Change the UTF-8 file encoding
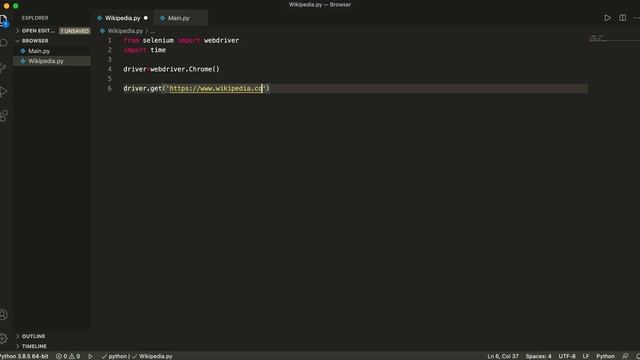 click(x=567, y=356)
